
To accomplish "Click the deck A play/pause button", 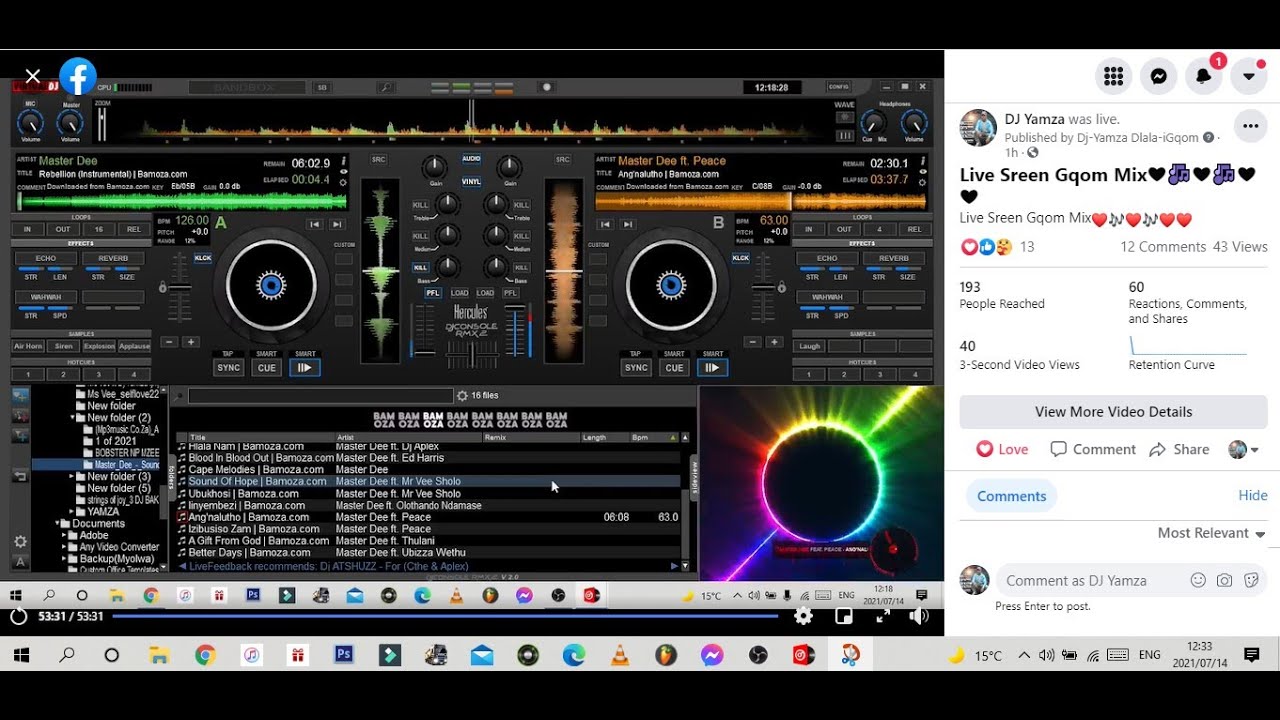I will [x=304, y=368].
